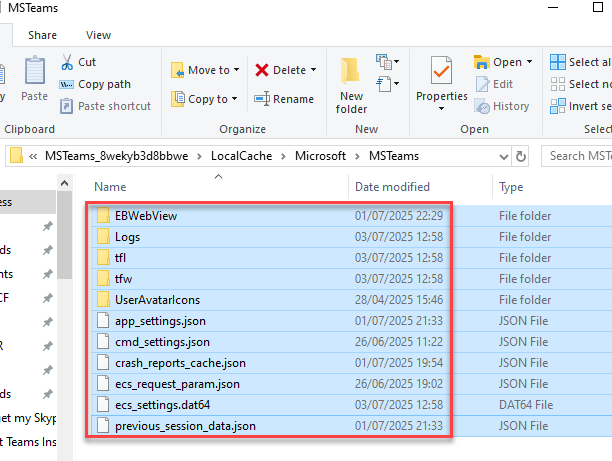Select cmd_settings.json file

pos(162,342)
